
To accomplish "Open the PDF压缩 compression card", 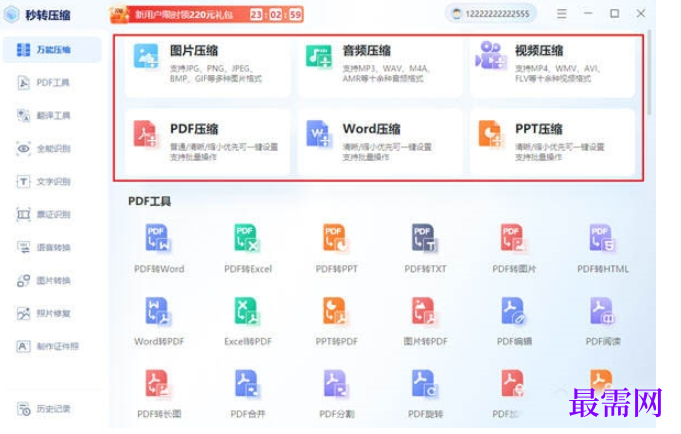I will [x=207, y=142].
